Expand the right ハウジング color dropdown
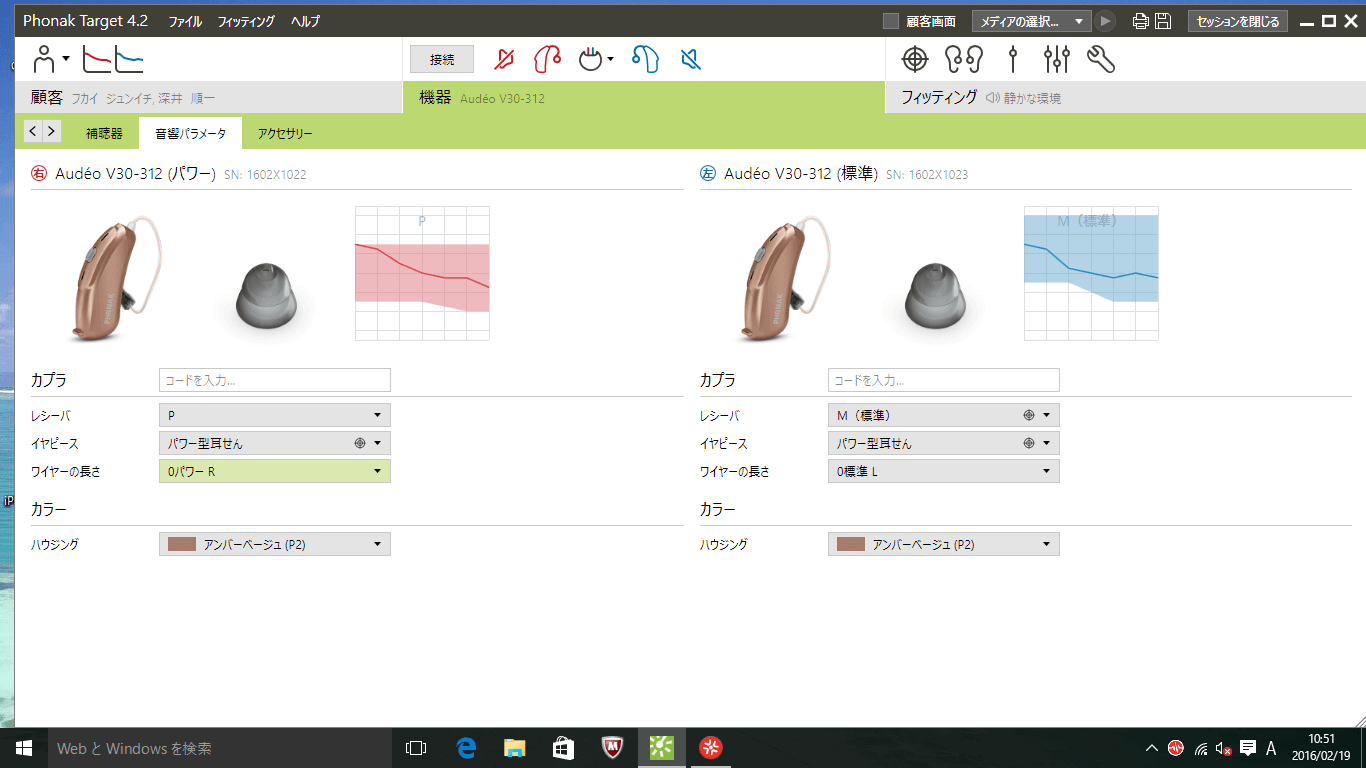Screen dimensions: 1366x768 [x=275, y=544]
